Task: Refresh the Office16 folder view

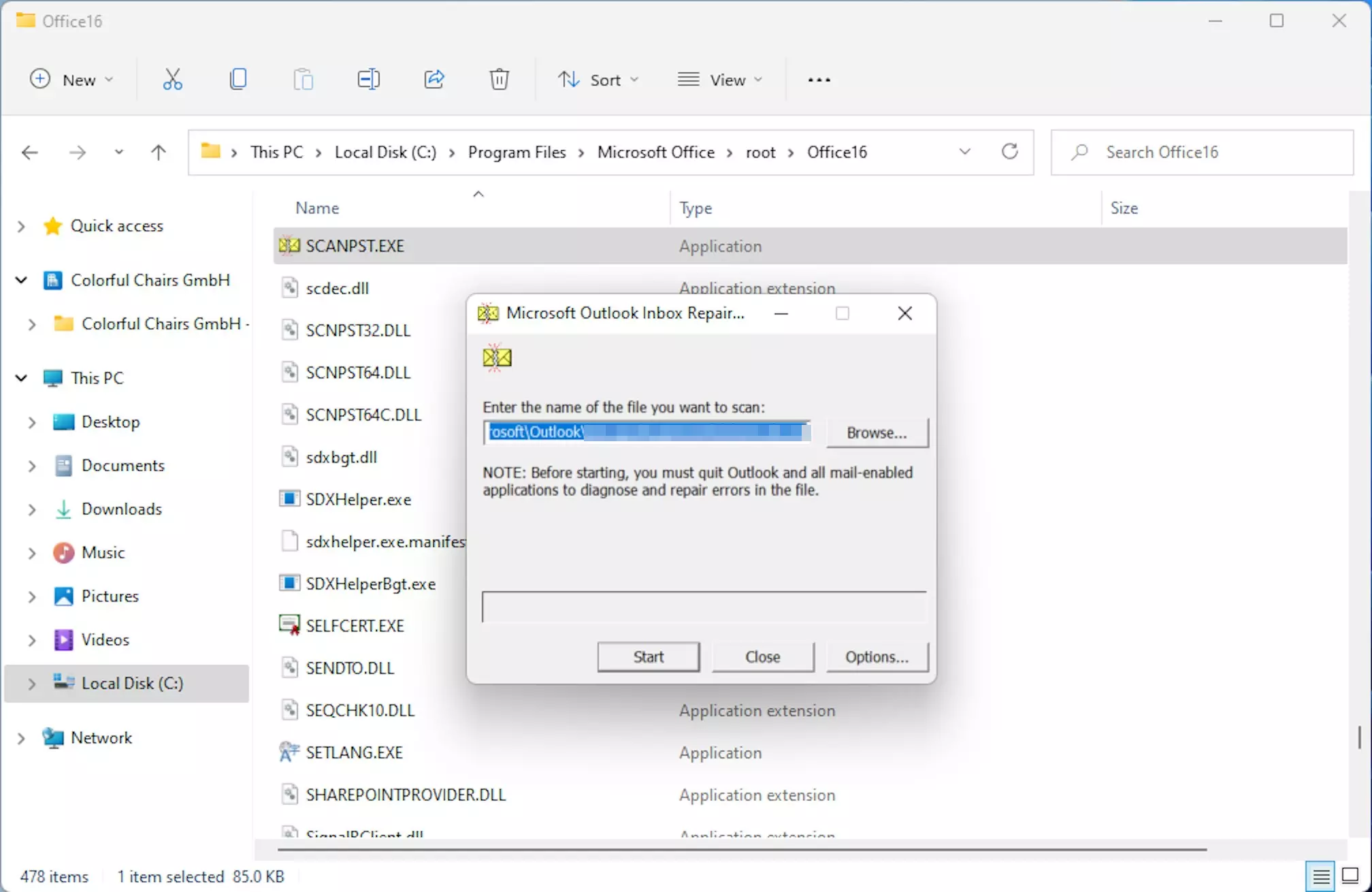Action: tap(1010, 151)
